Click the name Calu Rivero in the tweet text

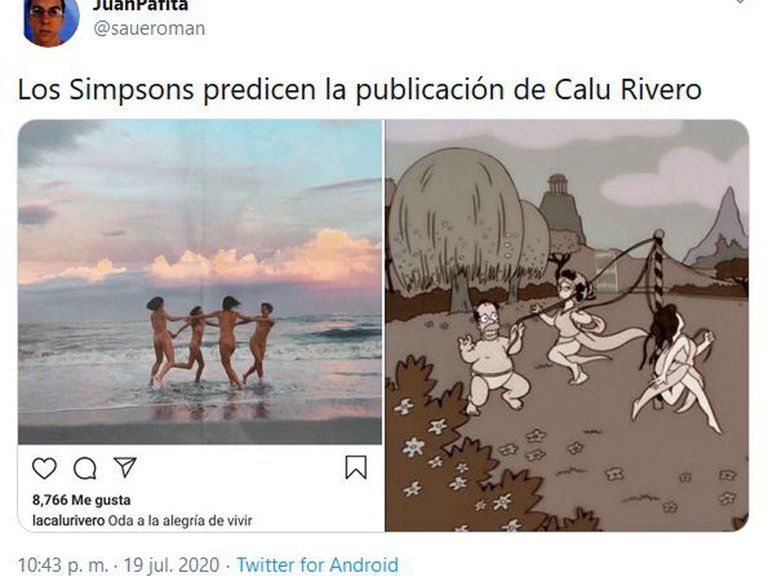pos(628,90)
